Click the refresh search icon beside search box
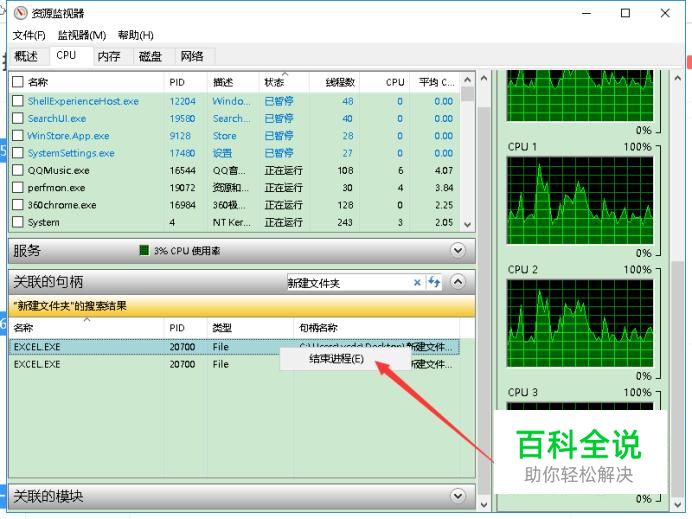This screenshot has height=519, width=692. [434, 282]
